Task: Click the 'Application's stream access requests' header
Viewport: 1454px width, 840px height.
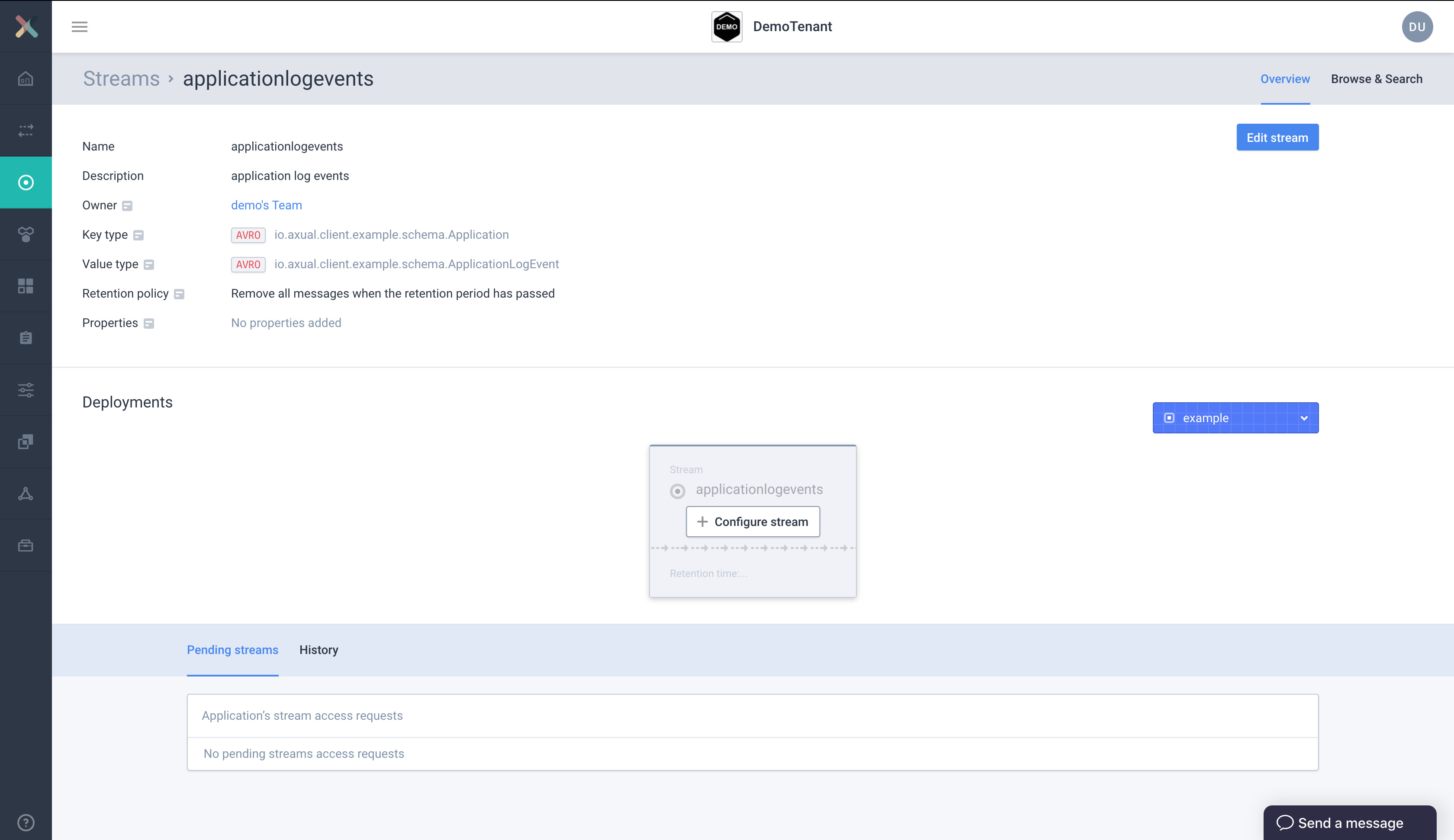Action: point(302,715)
